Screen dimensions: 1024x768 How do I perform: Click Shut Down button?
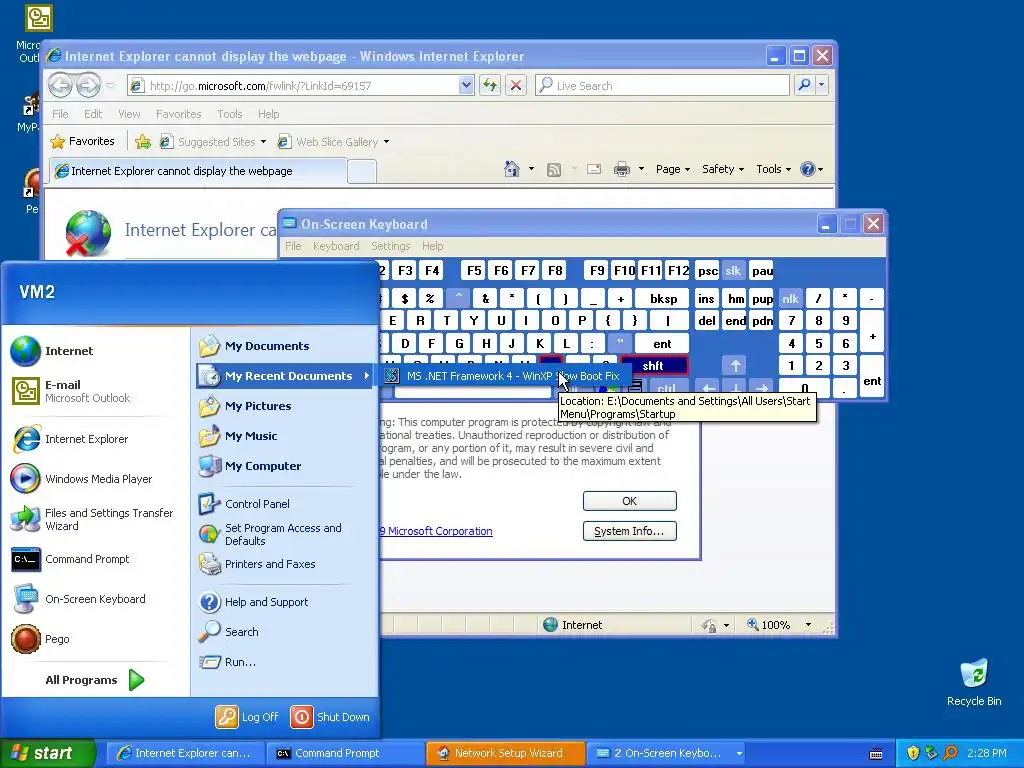[330, 716]
